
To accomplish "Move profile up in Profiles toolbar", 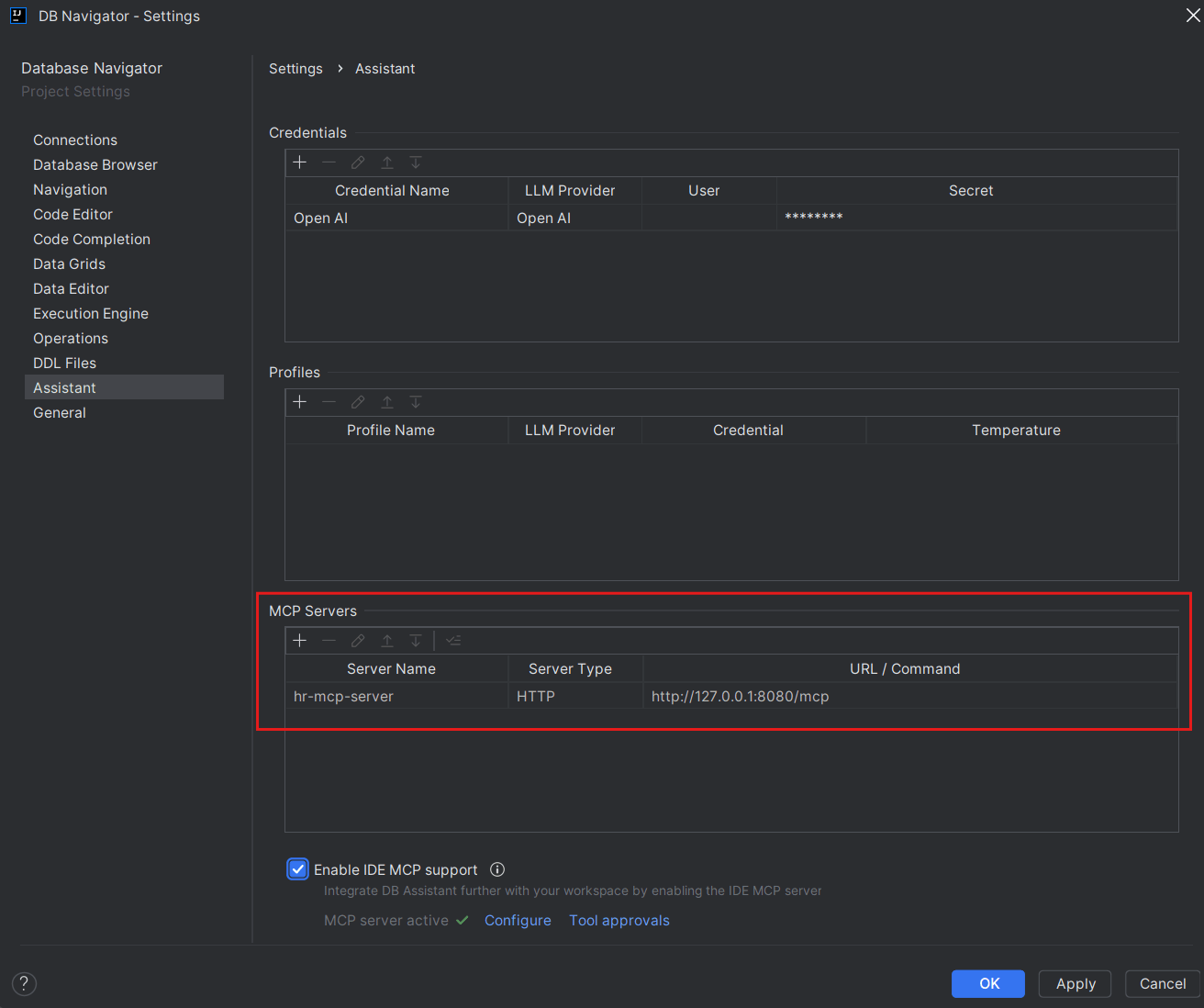I will (x=387, y=402).
